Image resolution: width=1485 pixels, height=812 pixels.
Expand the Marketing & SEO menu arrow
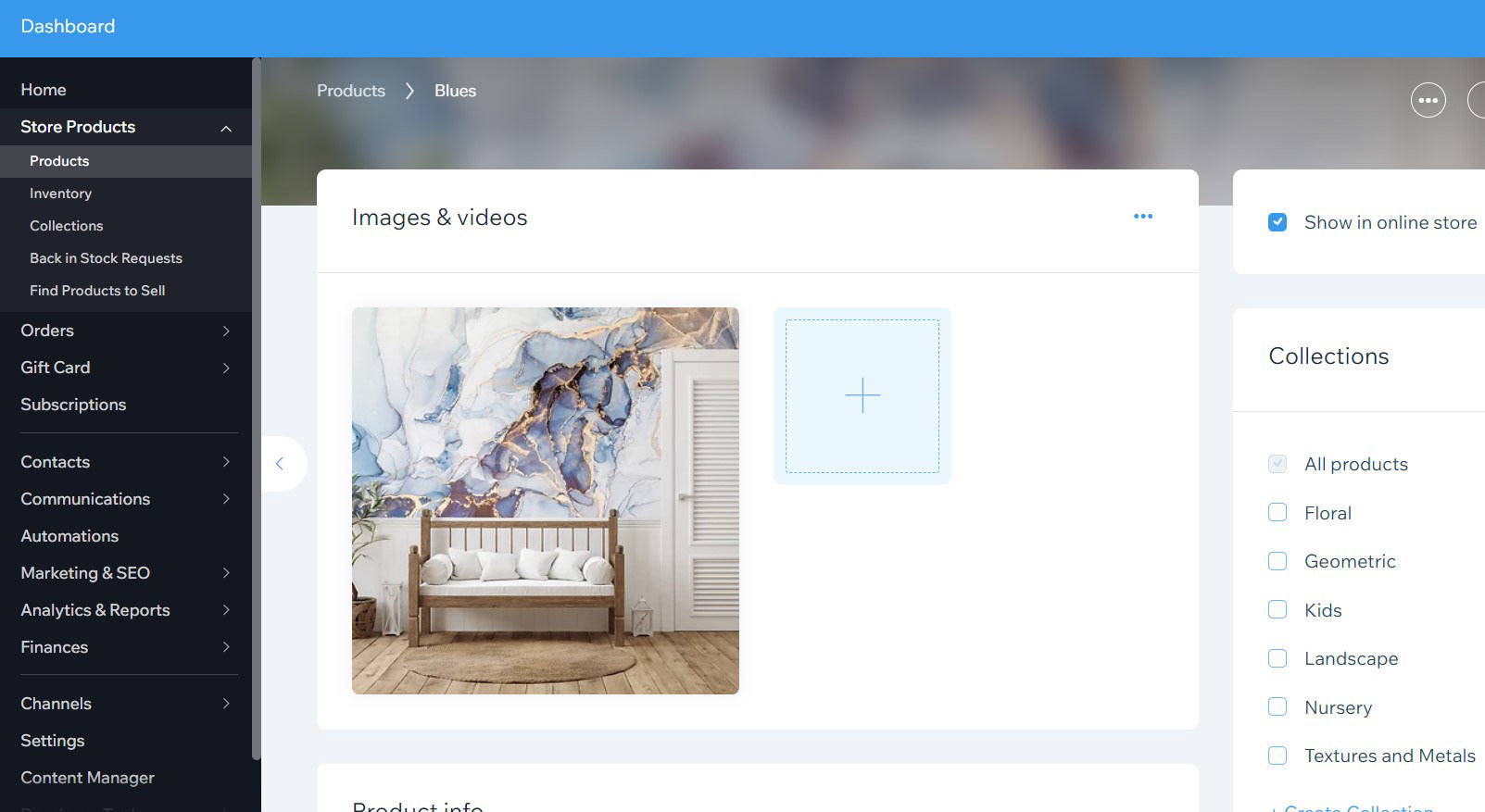coord(226,573)
